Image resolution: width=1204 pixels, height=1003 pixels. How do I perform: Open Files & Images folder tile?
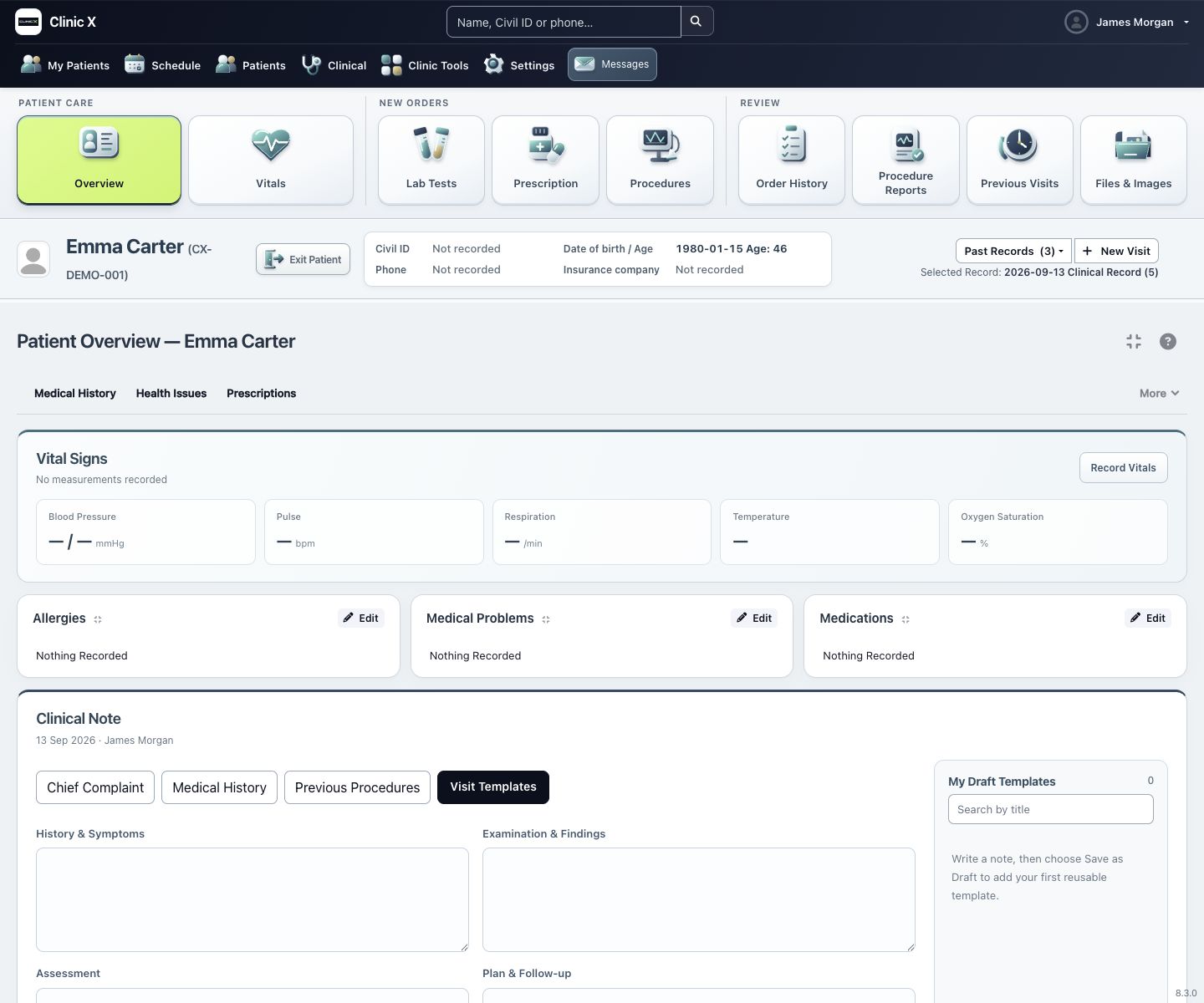pos(1134,160)
